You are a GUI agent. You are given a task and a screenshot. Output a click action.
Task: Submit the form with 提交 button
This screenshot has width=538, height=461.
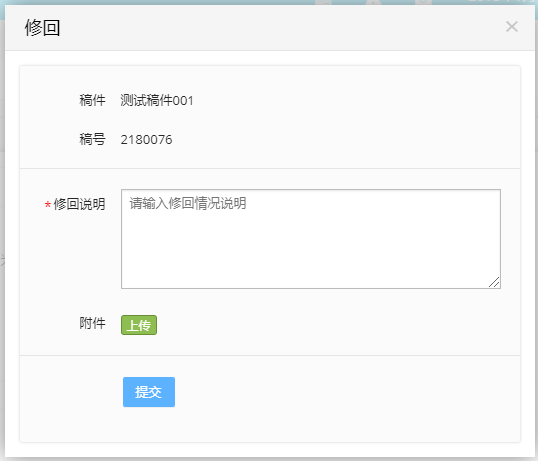149,392
